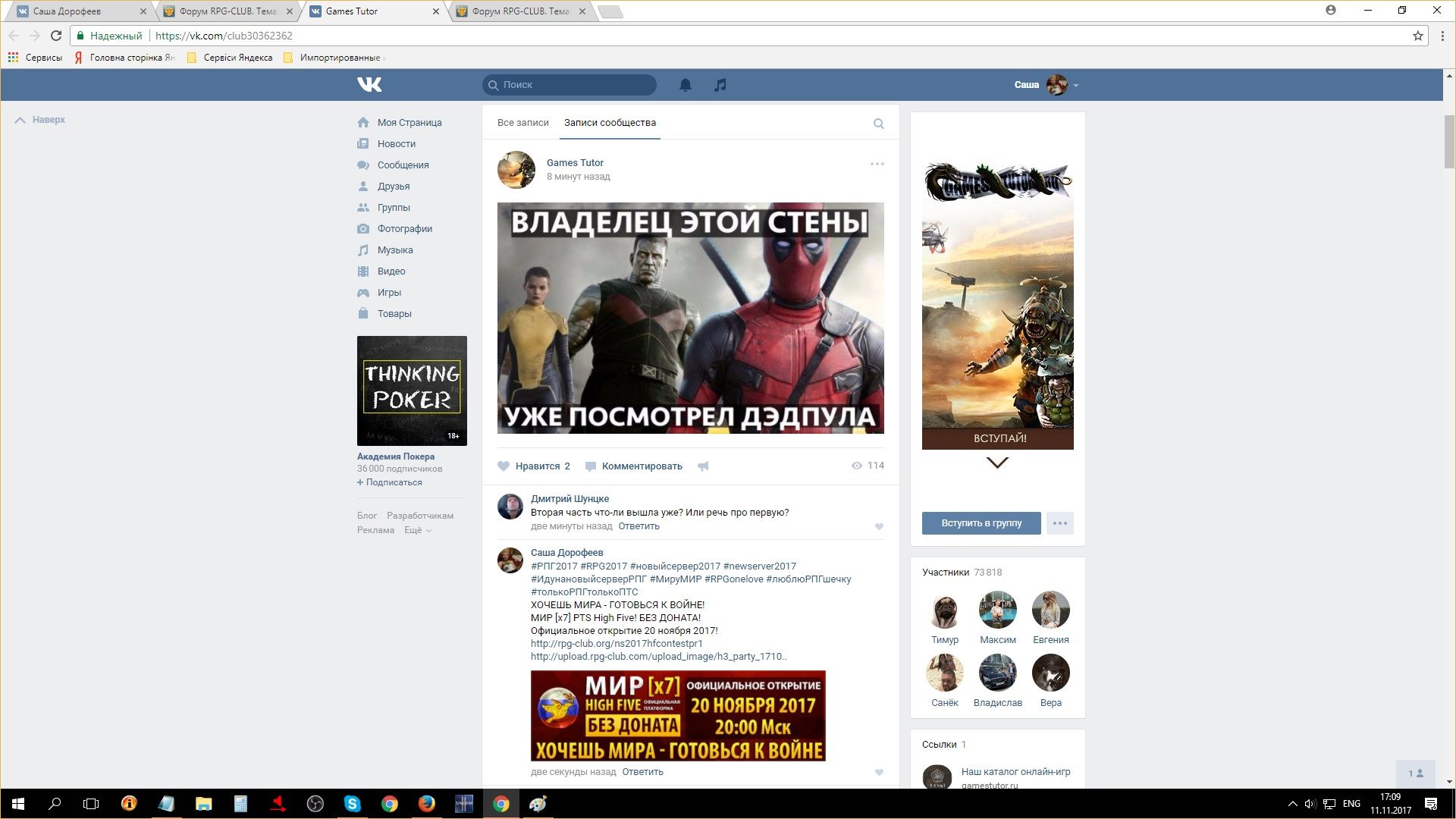
Task: Open Наш каталог онлайн-игр link
Action: [1015, 772]
